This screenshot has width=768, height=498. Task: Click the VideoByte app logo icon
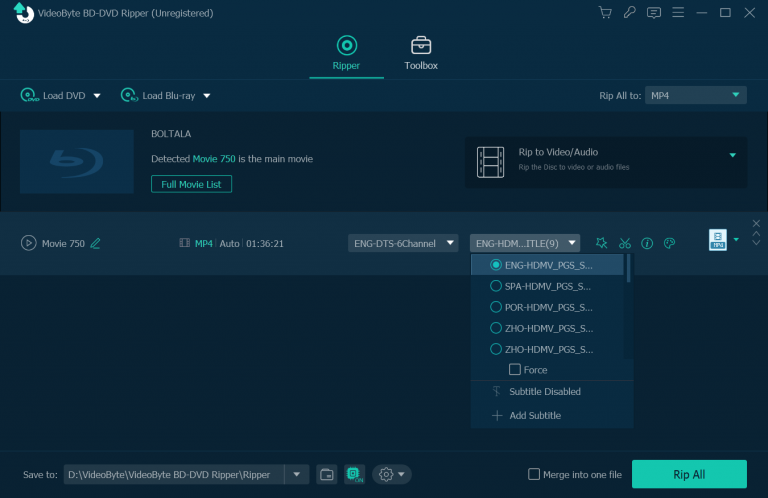pyautogui.click(x=24, y=13)
